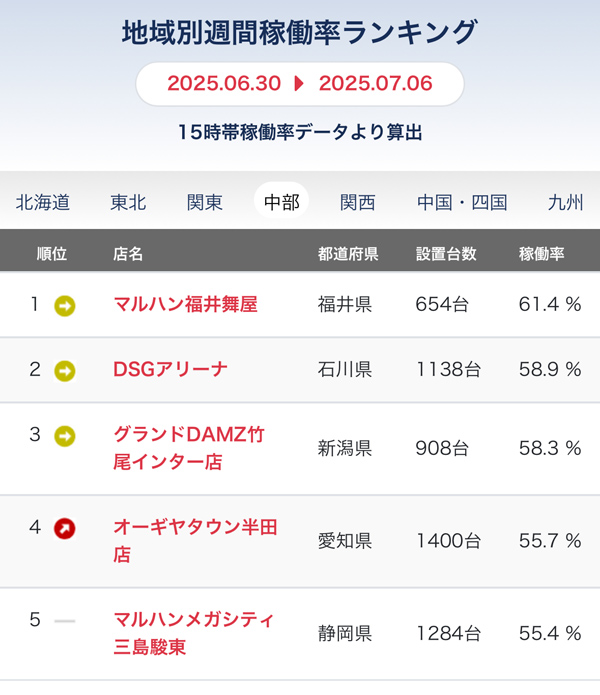
Task: Click the 稼働率 column header
Action: pyautogui.click(x=542, y=254)
